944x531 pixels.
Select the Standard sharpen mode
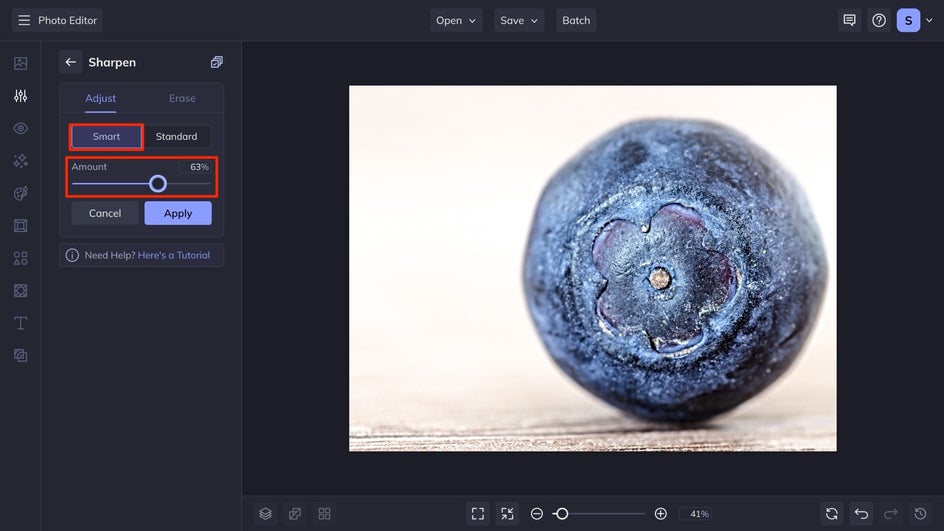(x=176, y=137)
